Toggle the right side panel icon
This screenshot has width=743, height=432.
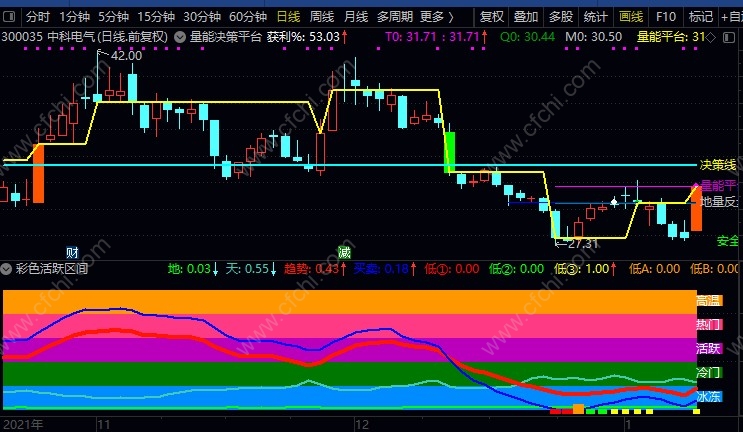730,37
